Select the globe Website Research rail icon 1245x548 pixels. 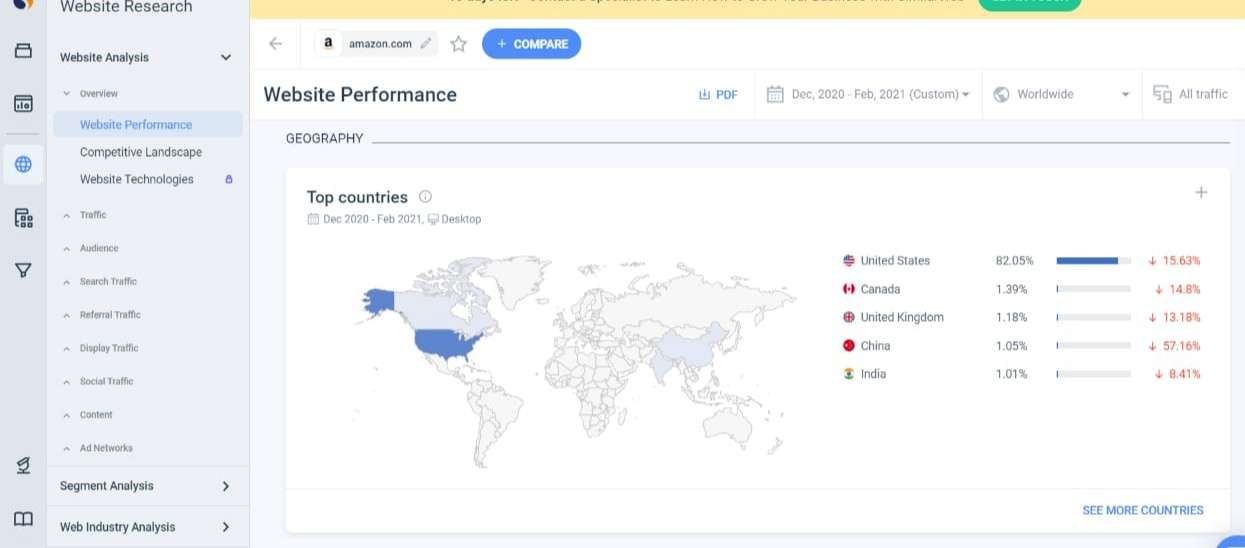tap(23, 164)
